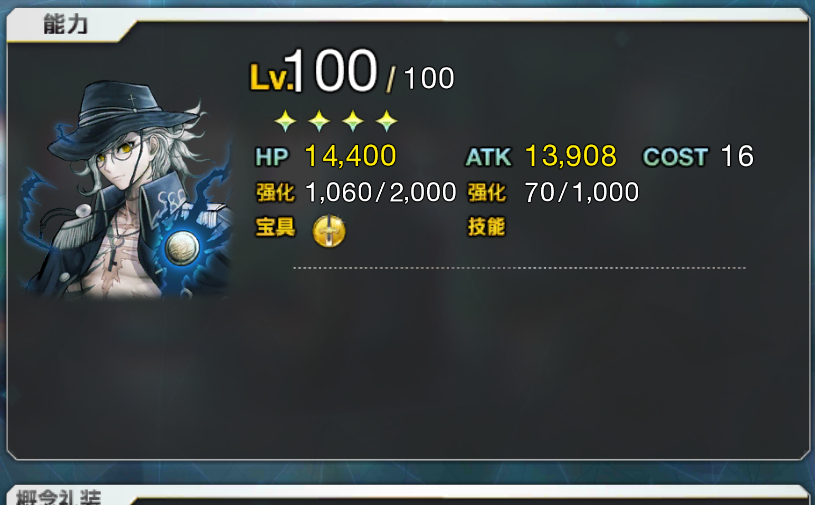The height and width of the screenshot is (505, 815).
Task: Click the ATK 强化 value 70/1,000
Action: click(582, 192)
